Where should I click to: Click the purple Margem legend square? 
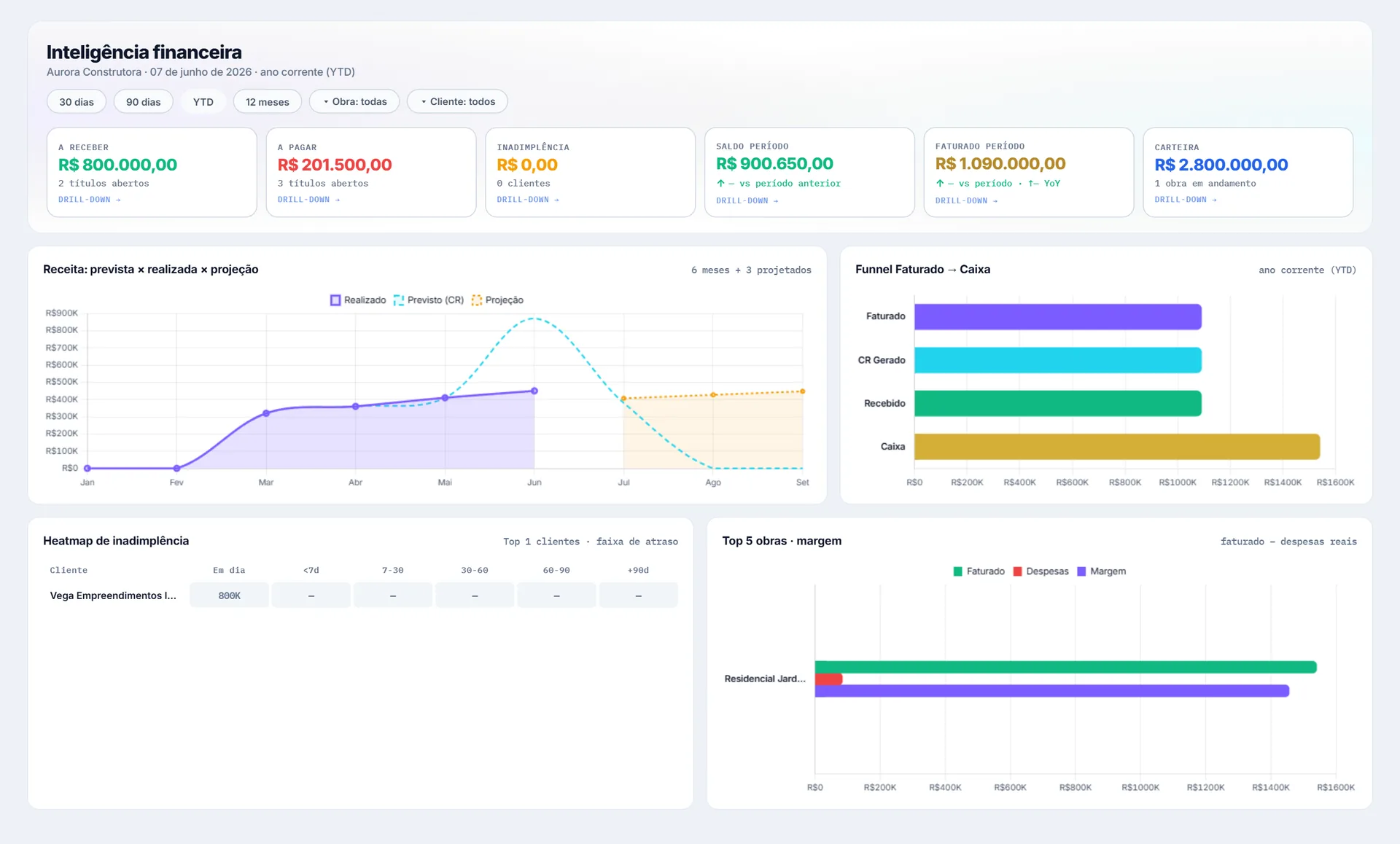point(1081,571)
